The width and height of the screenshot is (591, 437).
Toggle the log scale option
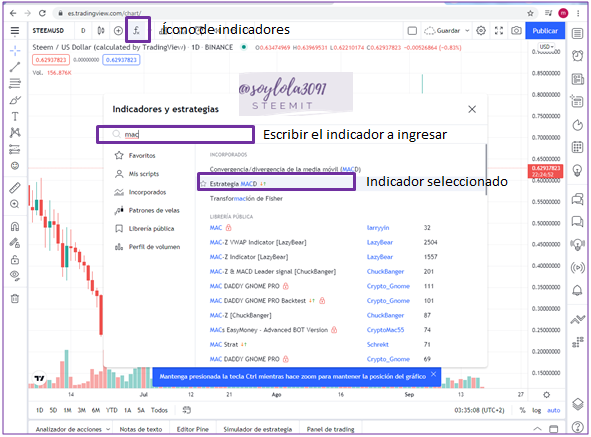tap(536, 410)
